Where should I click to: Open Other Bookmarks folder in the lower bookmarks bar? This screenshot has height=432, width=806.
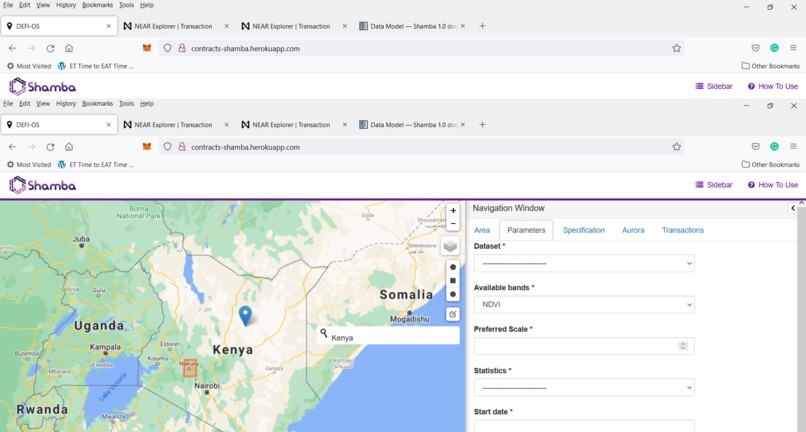pos(771,165)
